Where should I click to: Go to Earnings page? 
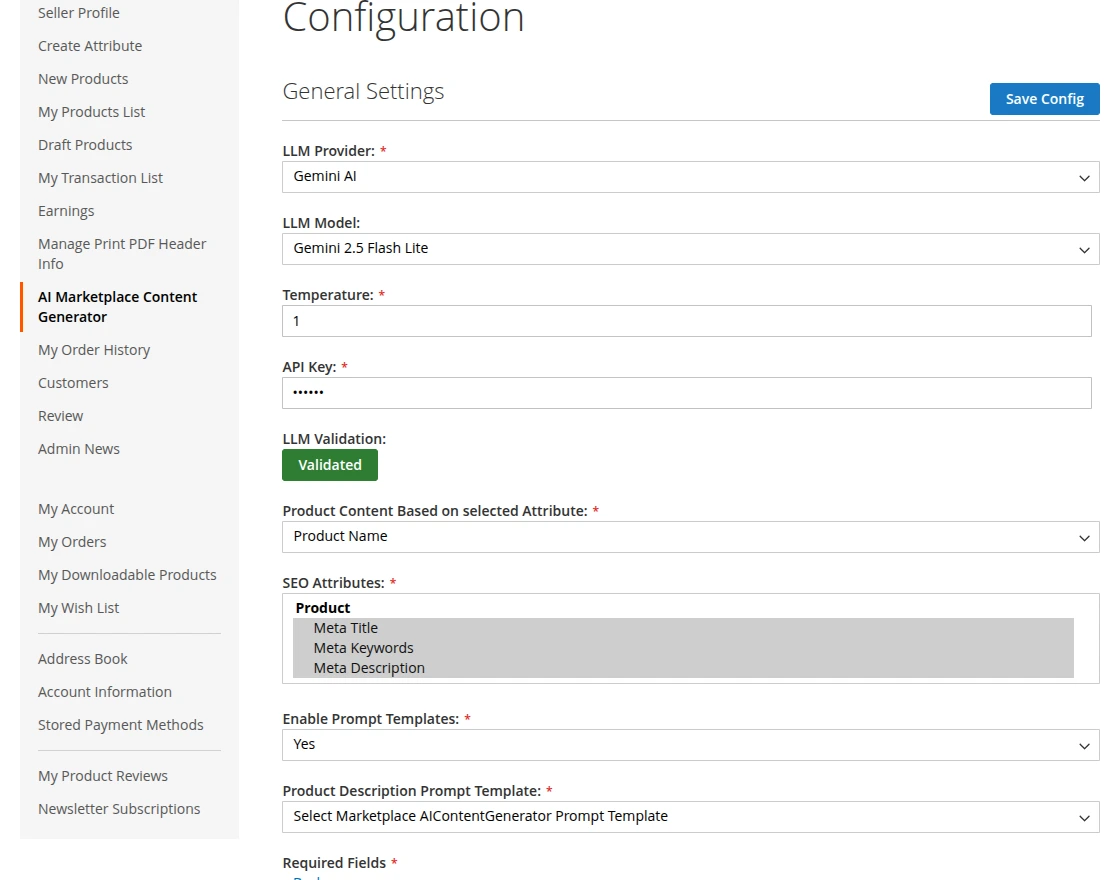(66, 211)
